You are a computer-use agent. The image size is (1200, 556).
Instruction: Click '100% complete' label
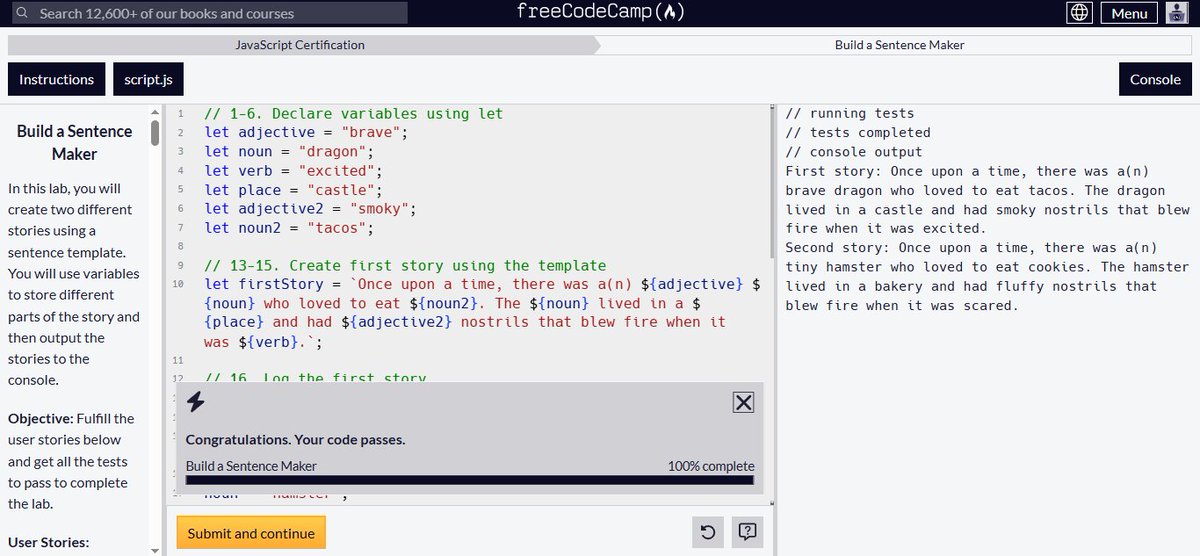click(x=711, y=466)
